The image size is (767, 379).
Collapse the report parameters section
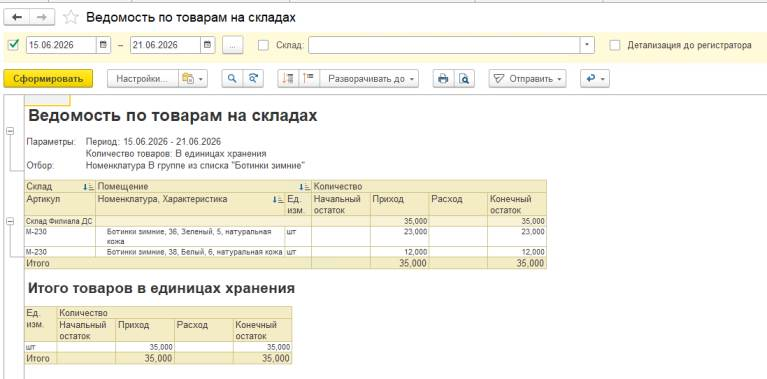[x=10, y=131]
